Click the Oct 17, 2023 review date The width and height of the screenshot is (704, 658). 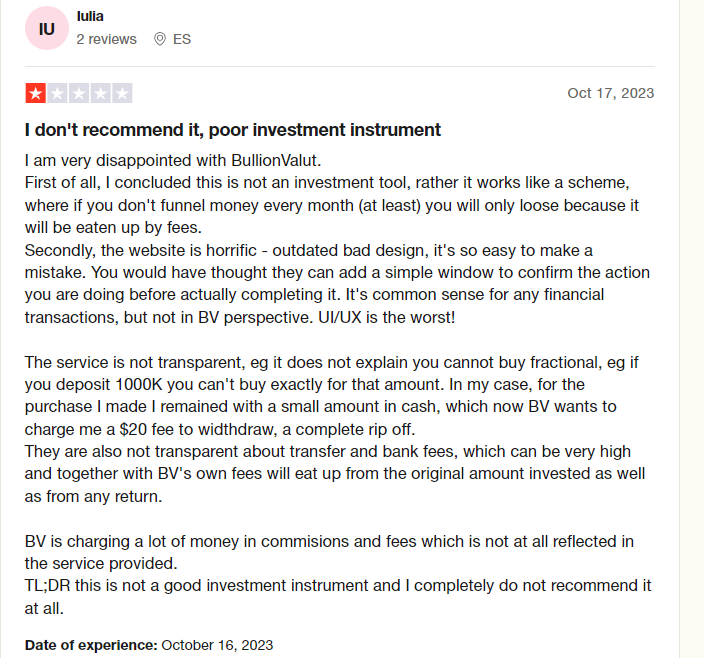click(x=611, y=93)
